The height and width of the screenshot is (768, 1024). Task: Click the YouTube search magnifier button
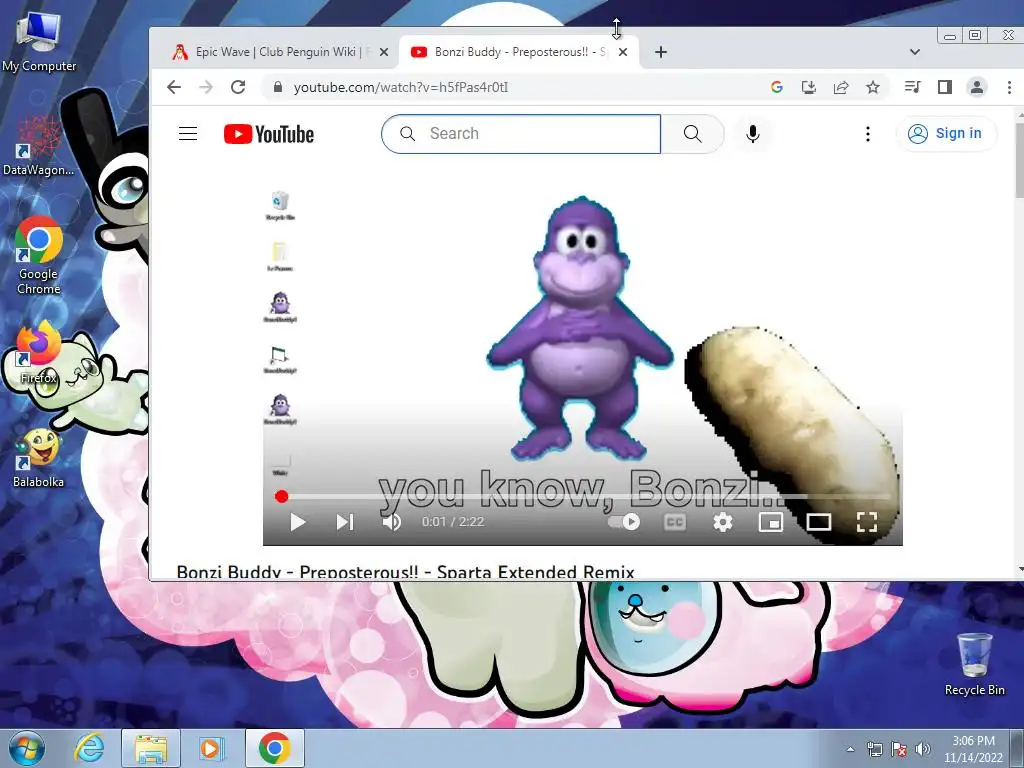[x=692, y=134]
